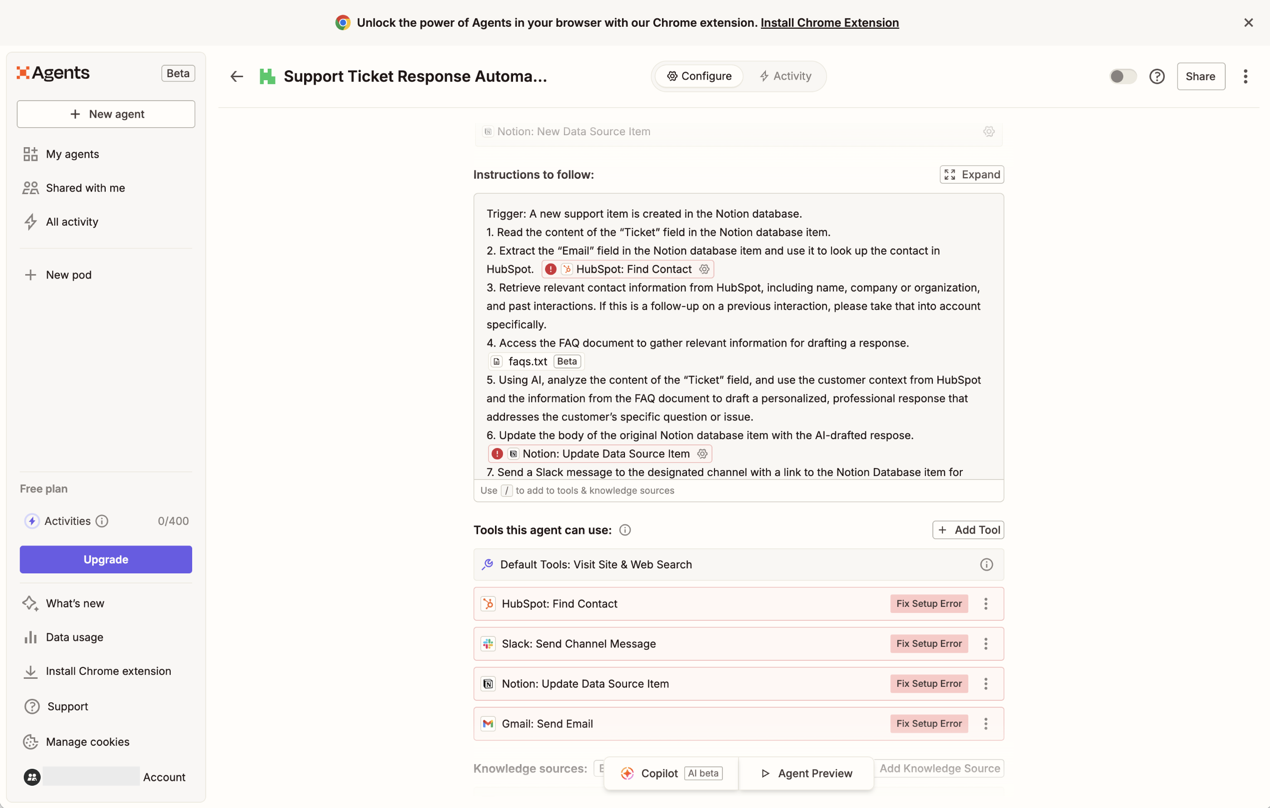Screen dimensions: 1270x808
Task: Open the help question mark icon
Action: click(1157, 76)
